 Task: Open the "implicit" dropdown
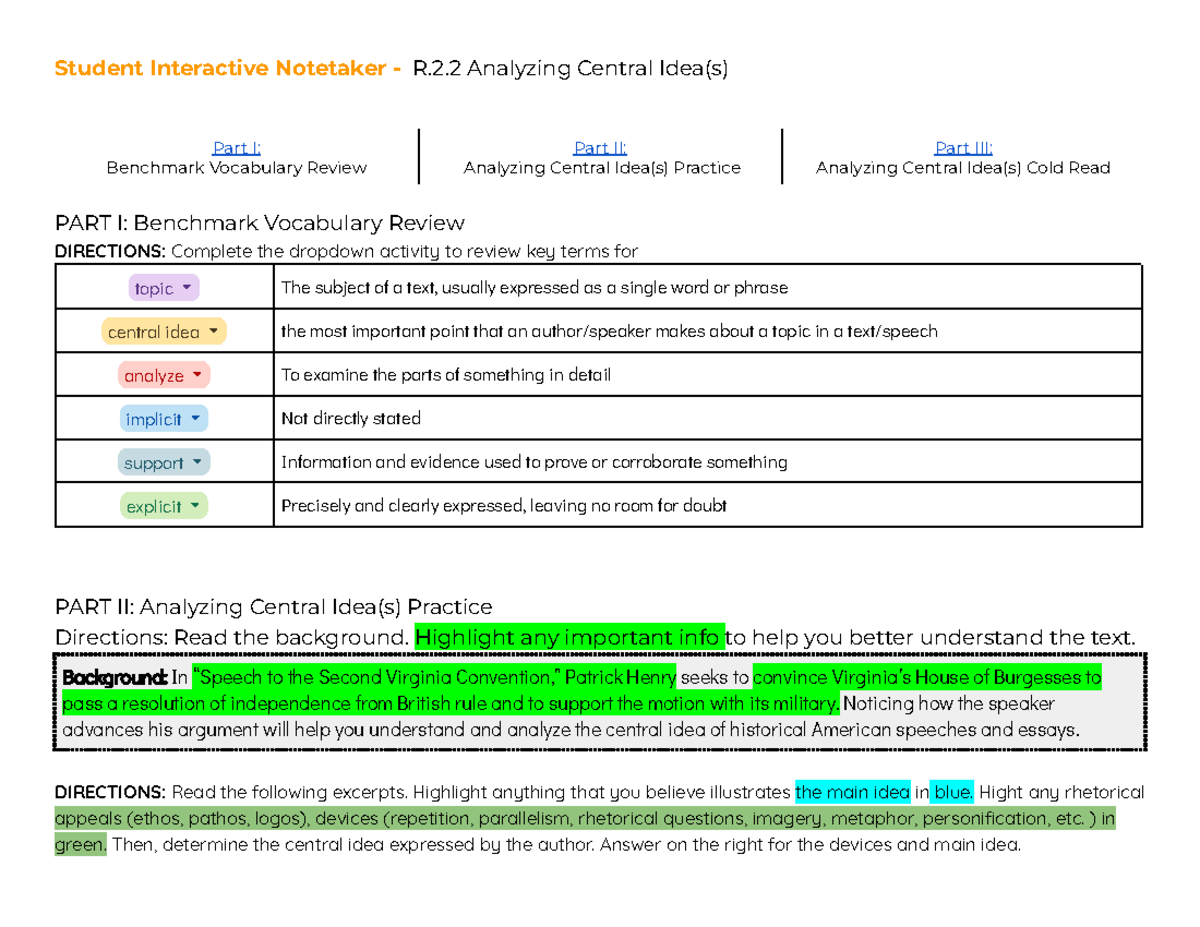(163, 418)
